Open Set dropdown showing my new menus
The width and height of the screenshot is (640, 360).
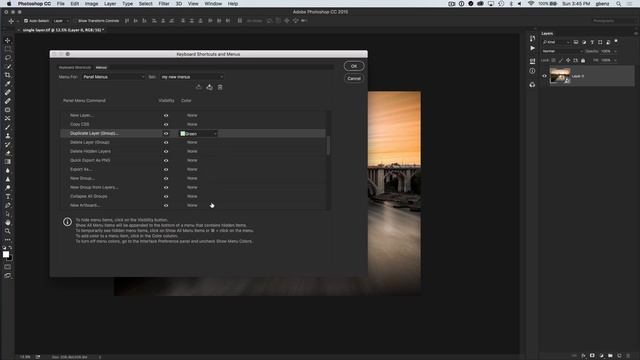pos(191,77)
